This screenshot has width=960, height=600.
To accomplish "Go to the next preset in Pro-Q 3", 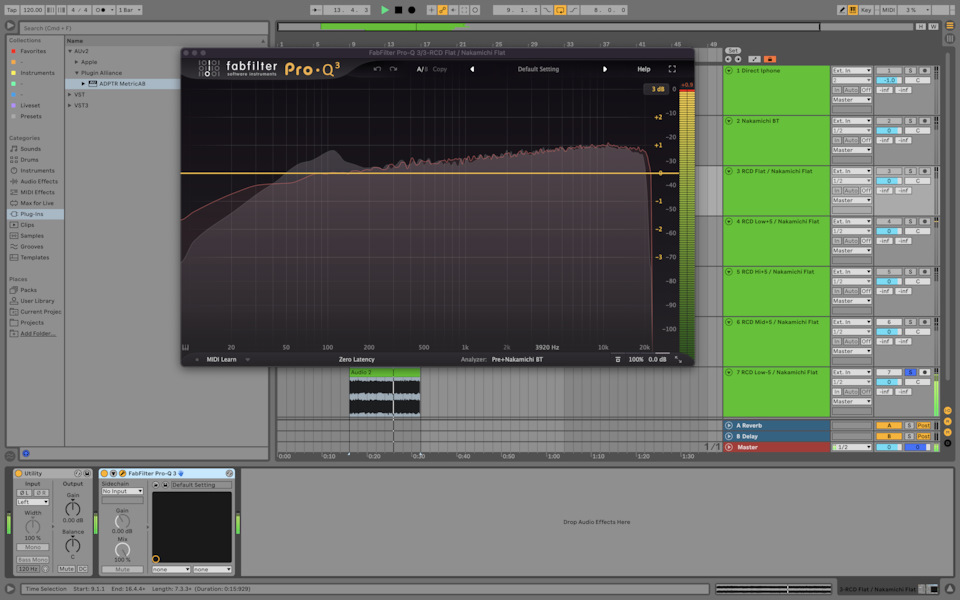I will pyautogui.click(x=605, y=69).
